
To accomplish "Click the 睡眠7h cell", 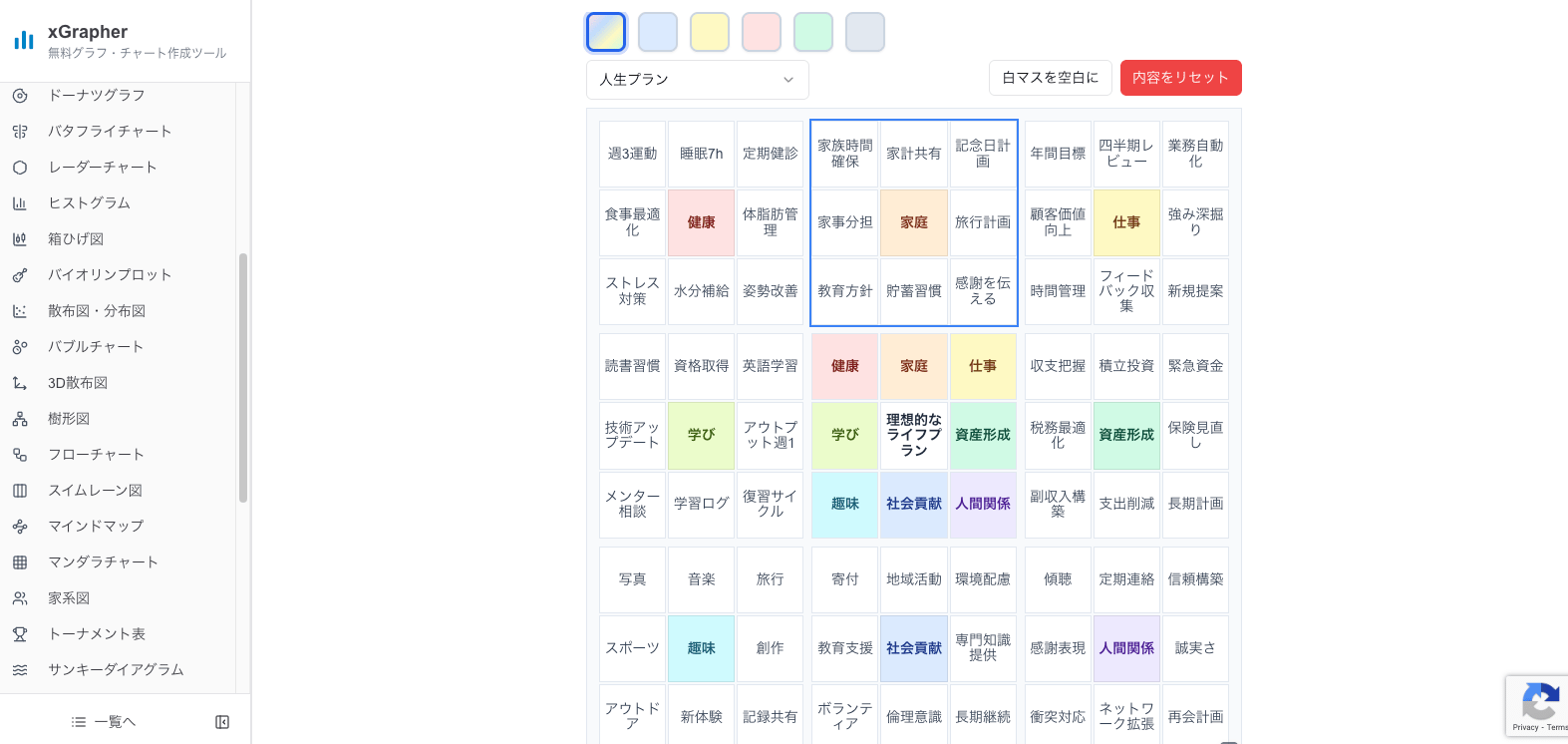I will point(702,154).
